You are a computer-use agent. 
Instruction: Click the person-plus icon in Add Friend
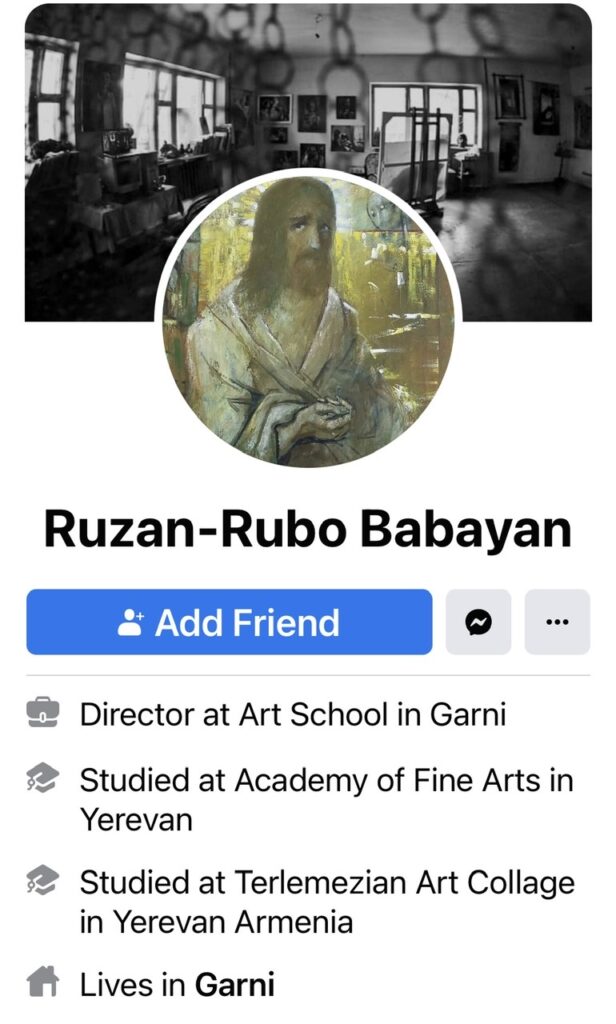(131, 622)
